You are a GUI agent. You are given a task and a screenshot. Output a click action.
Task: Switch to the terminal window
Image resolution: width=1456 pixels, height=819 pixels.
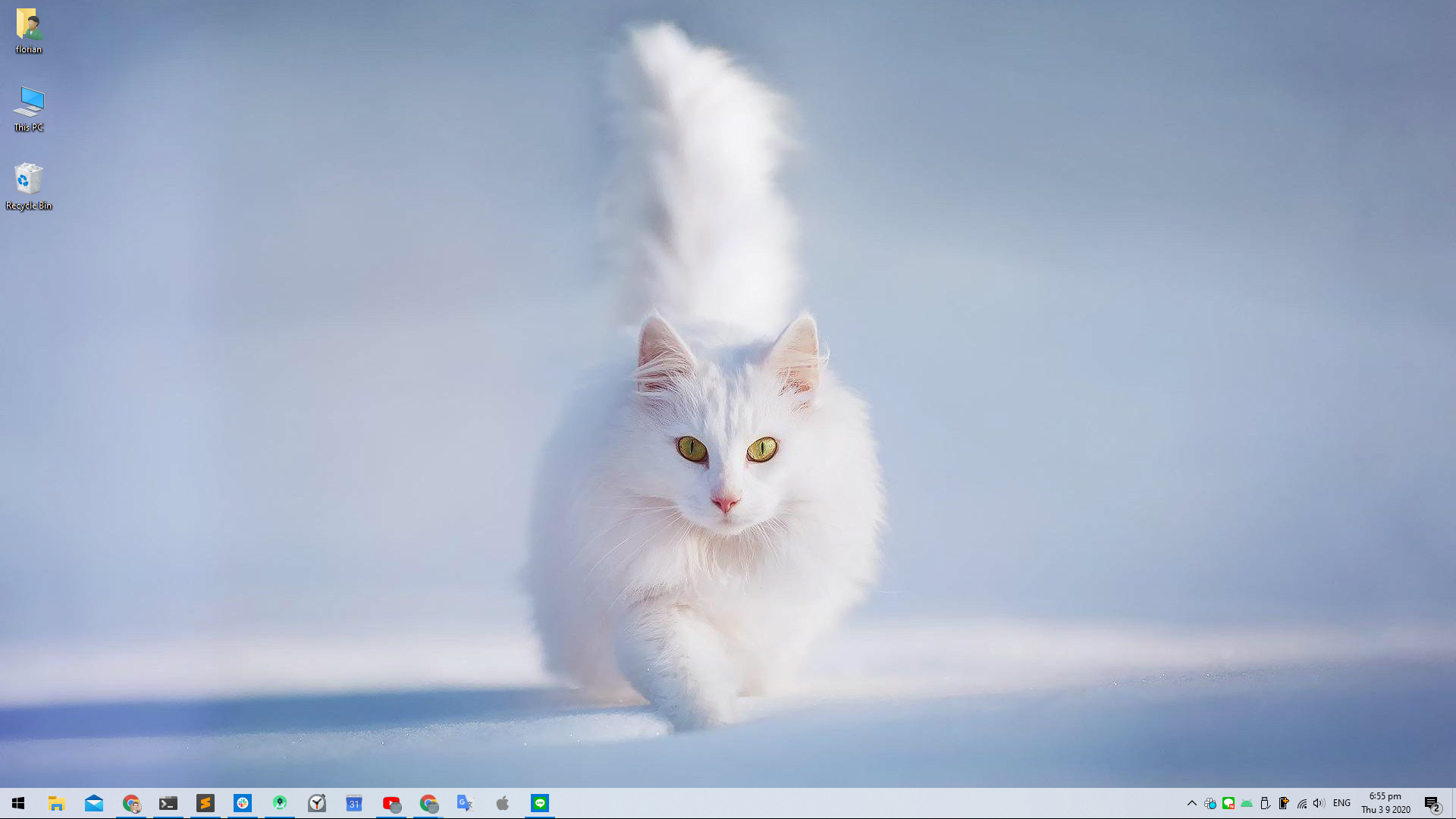click(x=168, y=803)
